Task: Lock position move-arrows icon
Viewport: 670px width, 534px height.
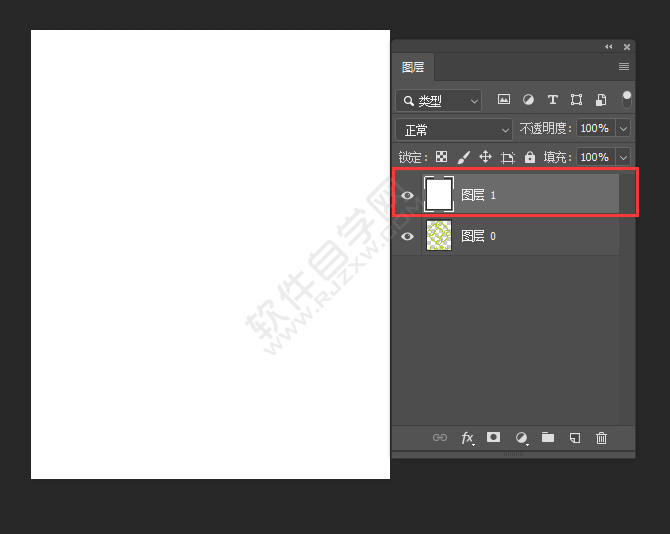Action: [485, 157]
